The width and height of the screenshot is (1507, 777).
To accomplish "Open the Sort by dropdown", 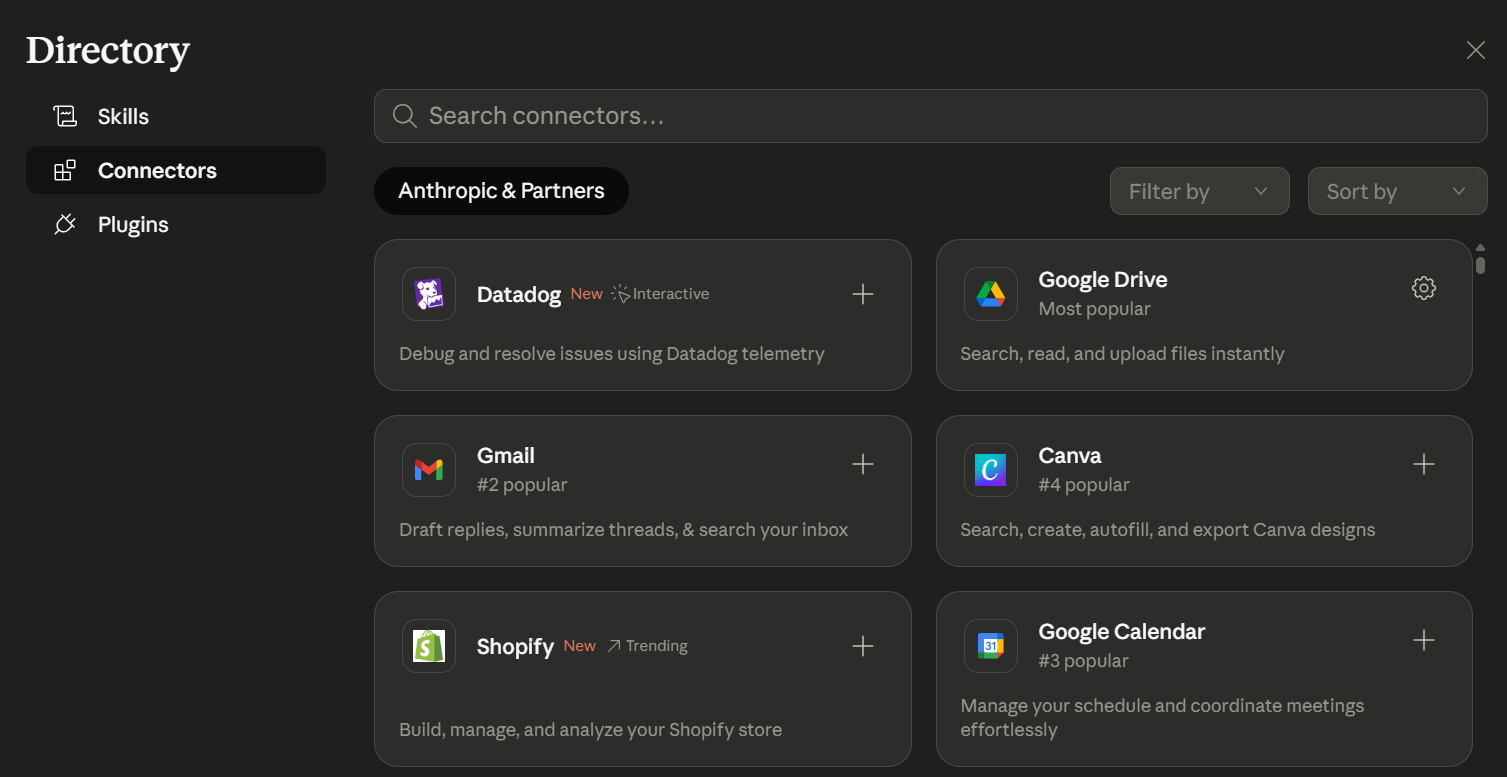I will tap(1397, 191).
